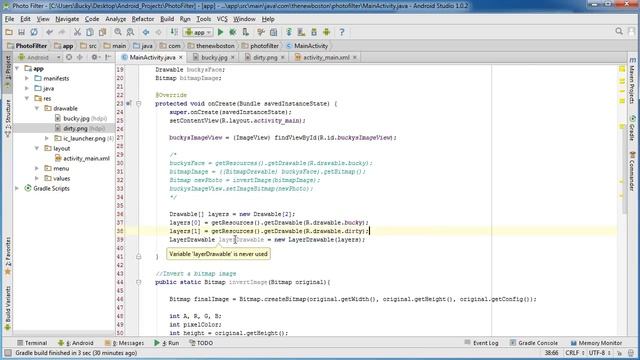Click the Debug app bug icon
The width and height of the screenshot is (640, 360).
point(233,32)
